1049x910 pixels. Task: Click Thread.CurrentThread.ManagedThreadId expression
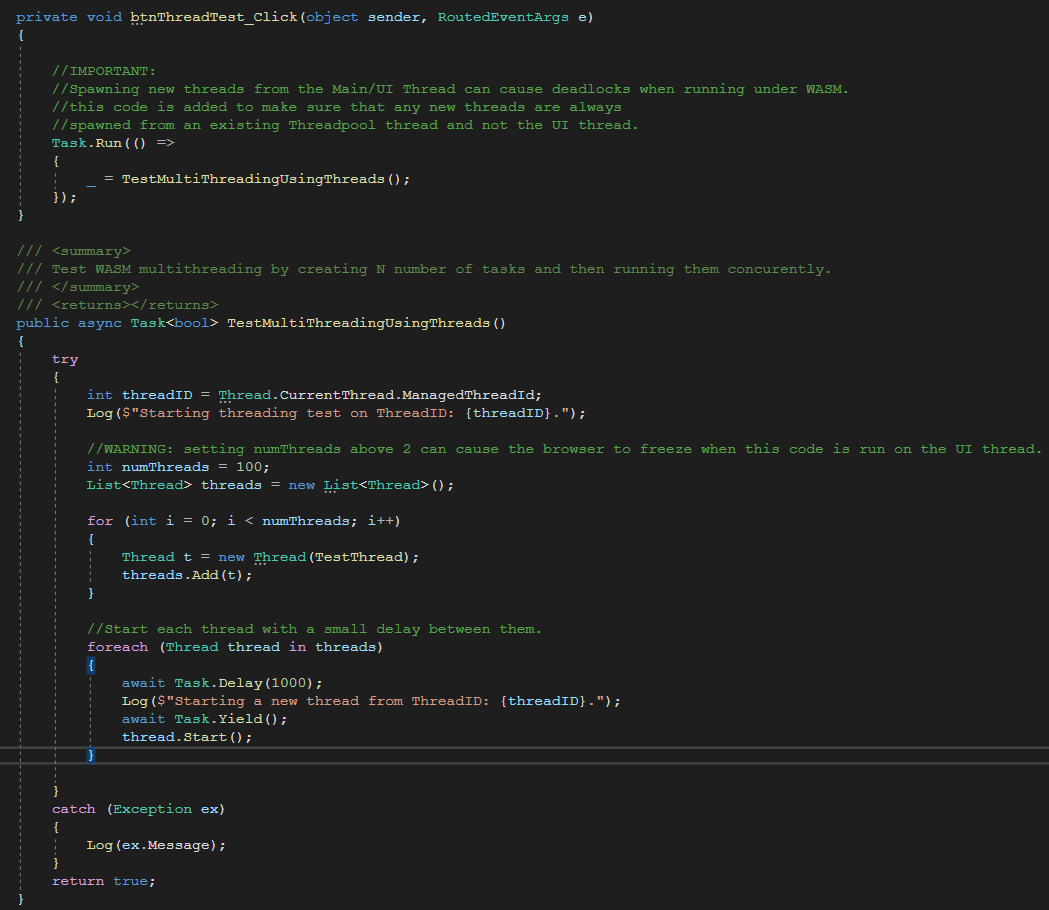(379, 395)
